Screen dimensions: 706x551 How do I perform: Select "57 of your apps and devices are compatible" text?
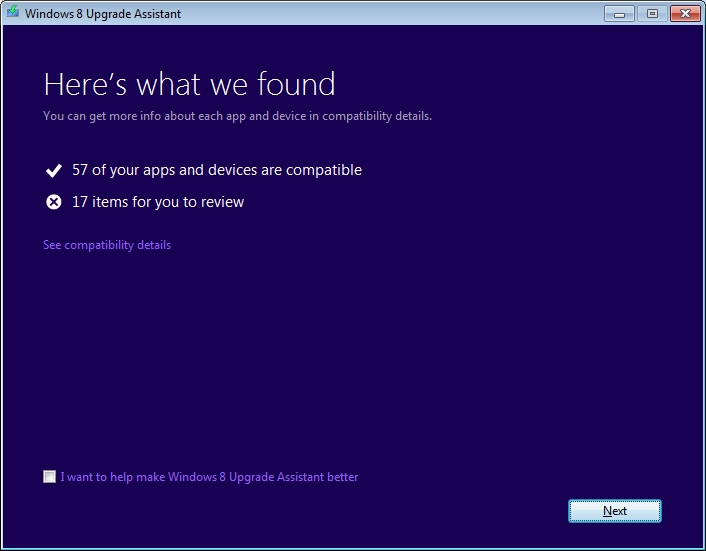[217, 170]
